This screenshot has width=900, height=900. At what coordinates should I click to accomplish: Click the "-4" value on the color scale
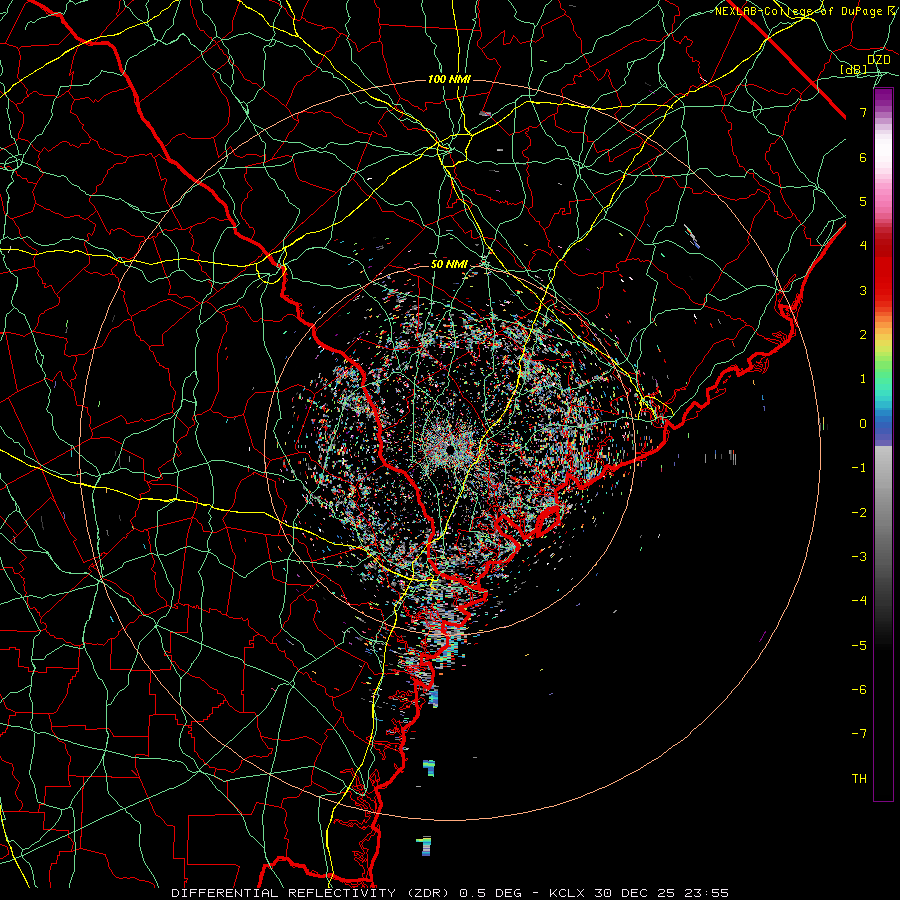[859, 601]
